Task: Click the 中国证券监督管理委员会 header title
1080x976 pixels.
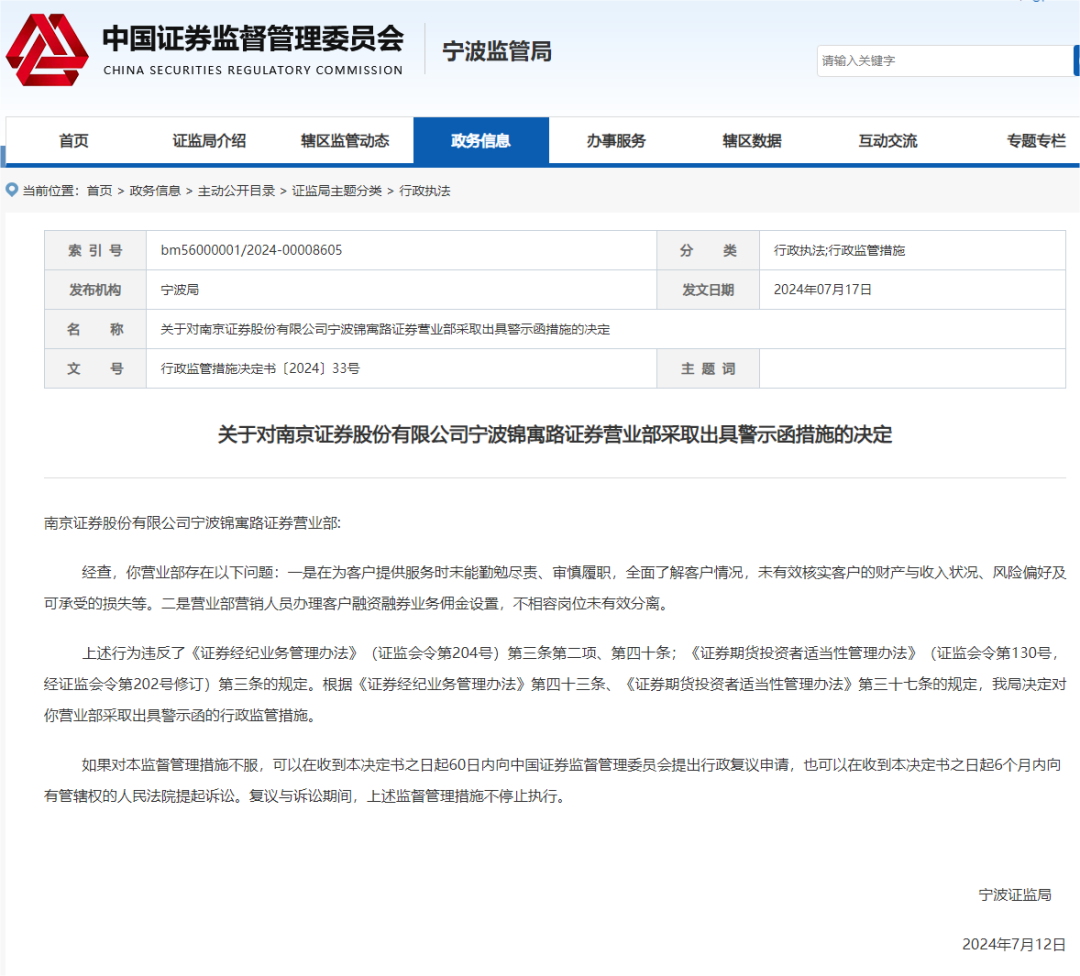Action: click(x=253, y=39)
